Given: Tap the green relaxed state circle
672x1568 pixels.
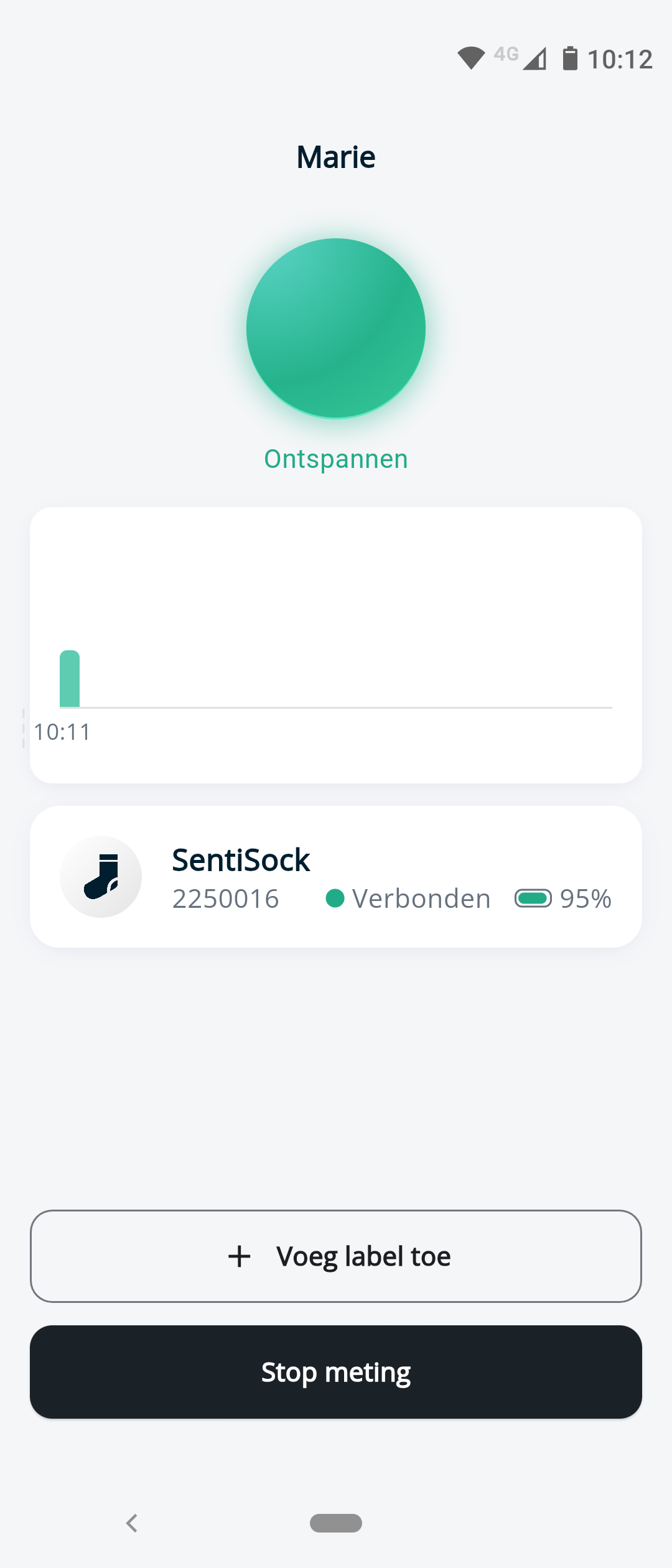Looking at the screenshot, I should tap(336, 328).
